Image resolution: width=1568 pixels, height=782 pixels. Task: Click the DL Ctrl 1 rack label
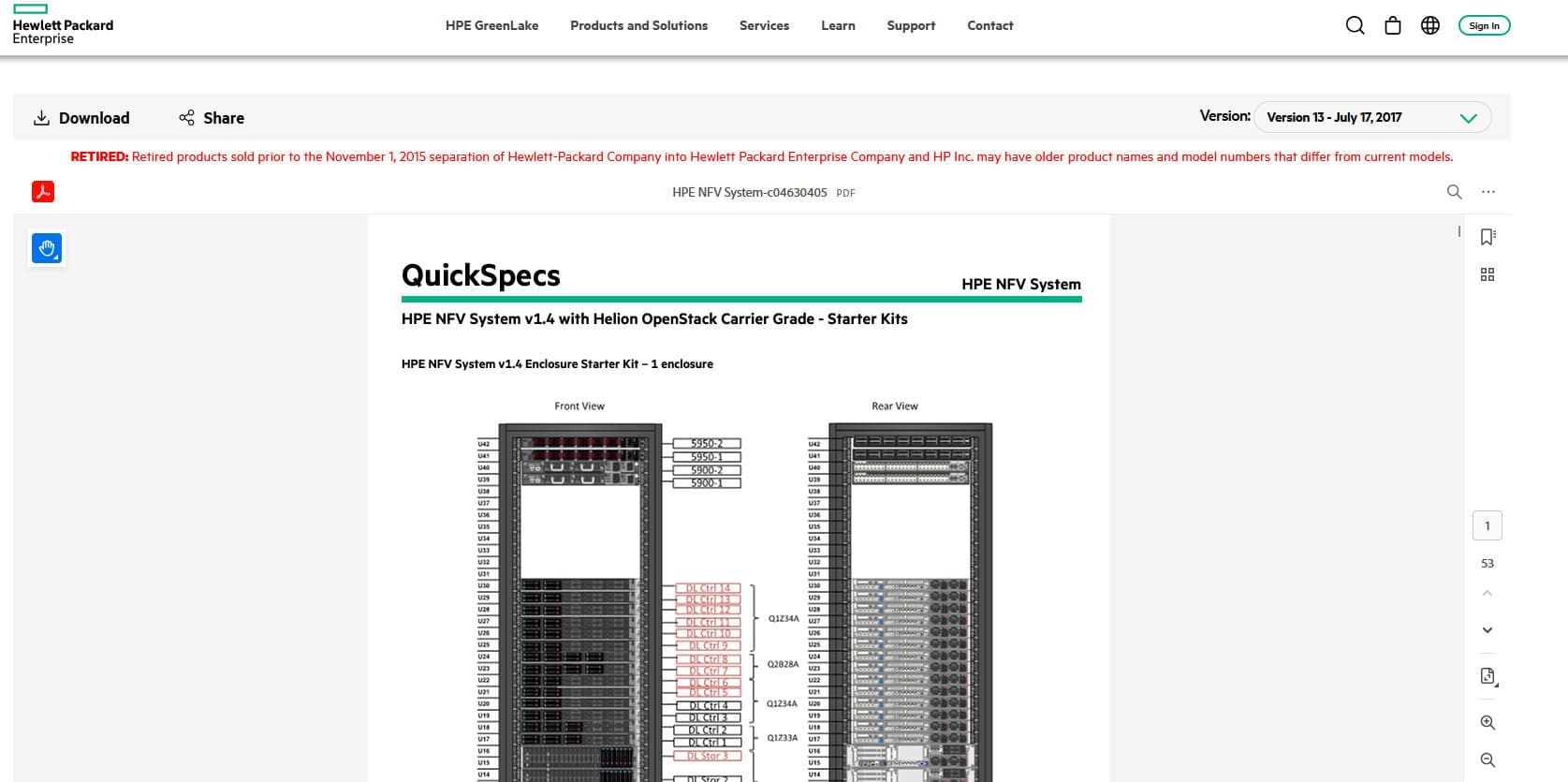coord(707,743)
